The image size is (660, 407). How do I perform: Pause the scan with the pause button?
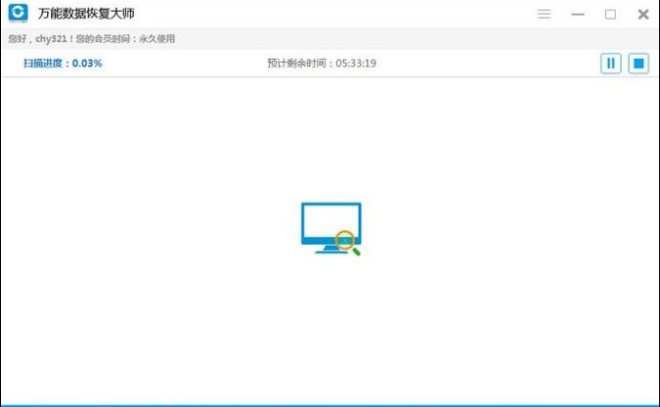pos(611,64)
